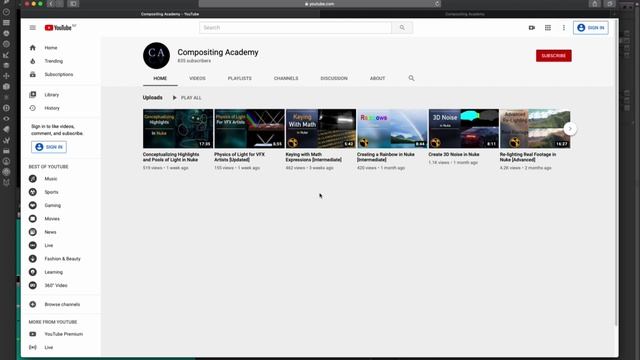Click the magnifier search button

click(x=402, y=28)
